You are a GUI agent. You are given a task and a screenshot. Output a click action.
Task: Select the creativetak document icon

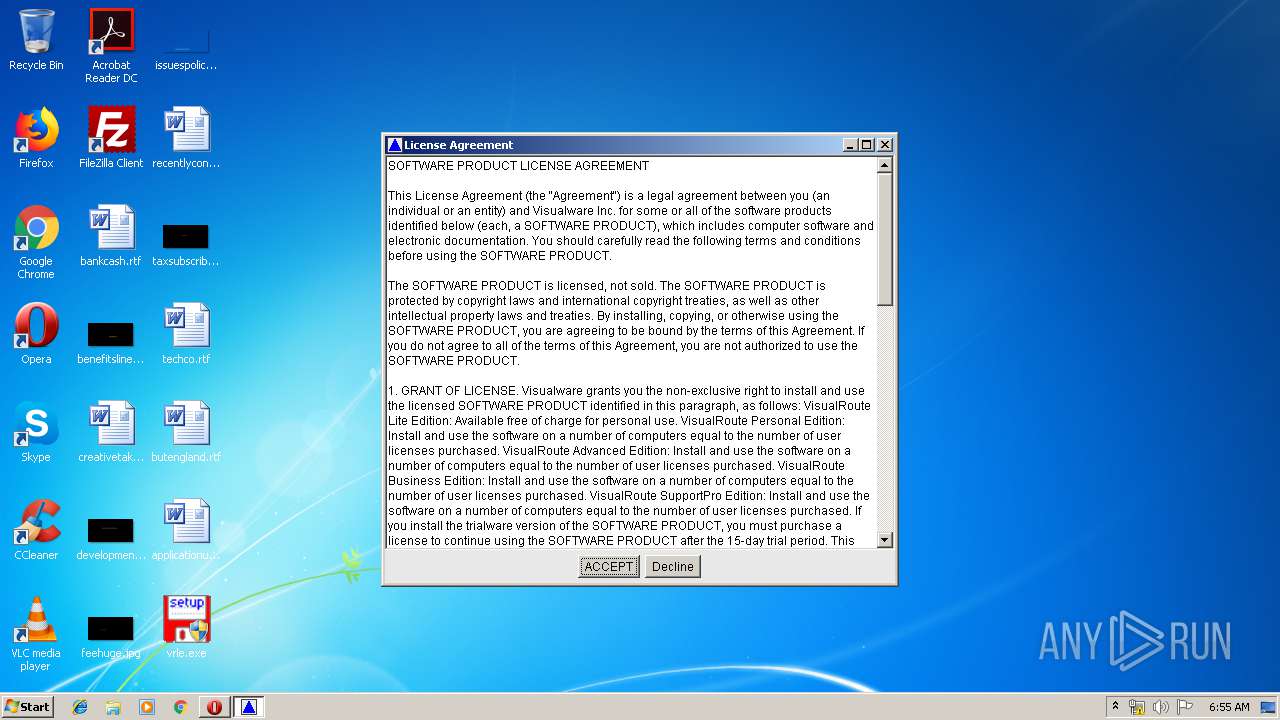[111, 432]
